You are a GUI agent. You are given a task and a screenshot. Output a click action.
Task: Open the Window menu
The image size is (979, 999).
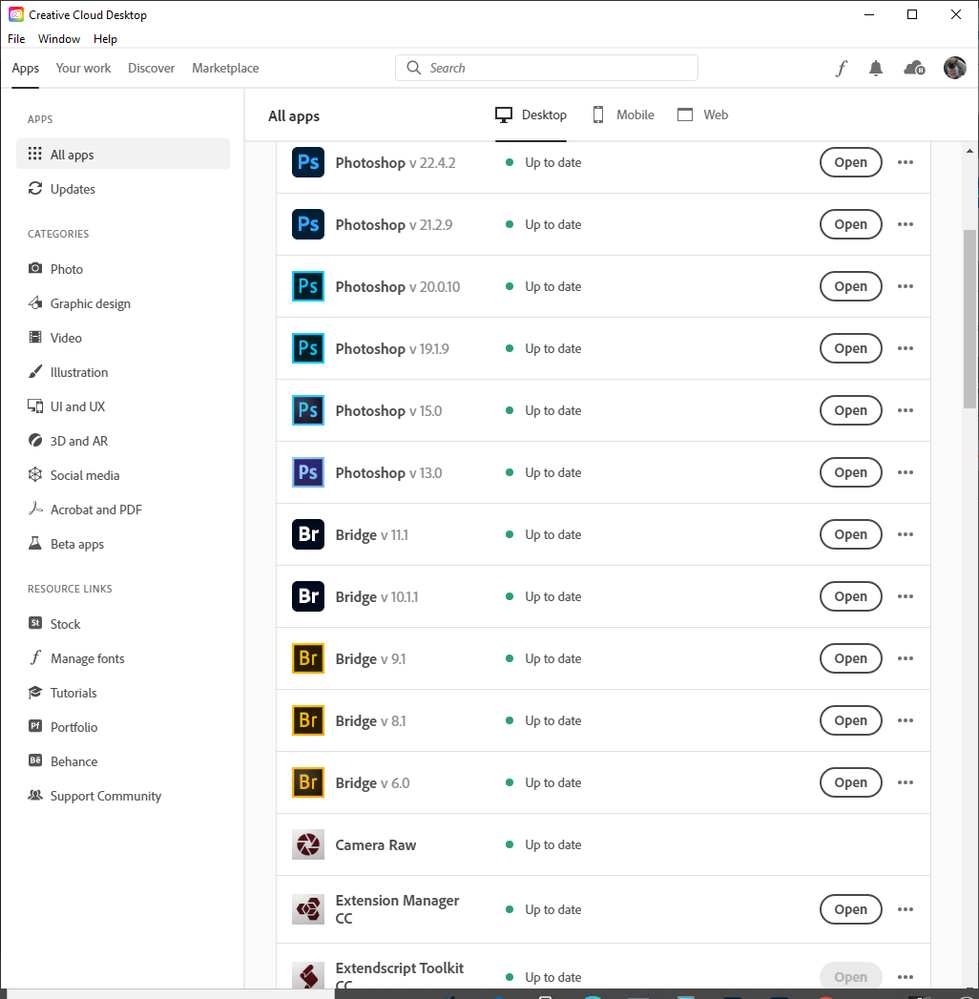(x=59, y=39)
